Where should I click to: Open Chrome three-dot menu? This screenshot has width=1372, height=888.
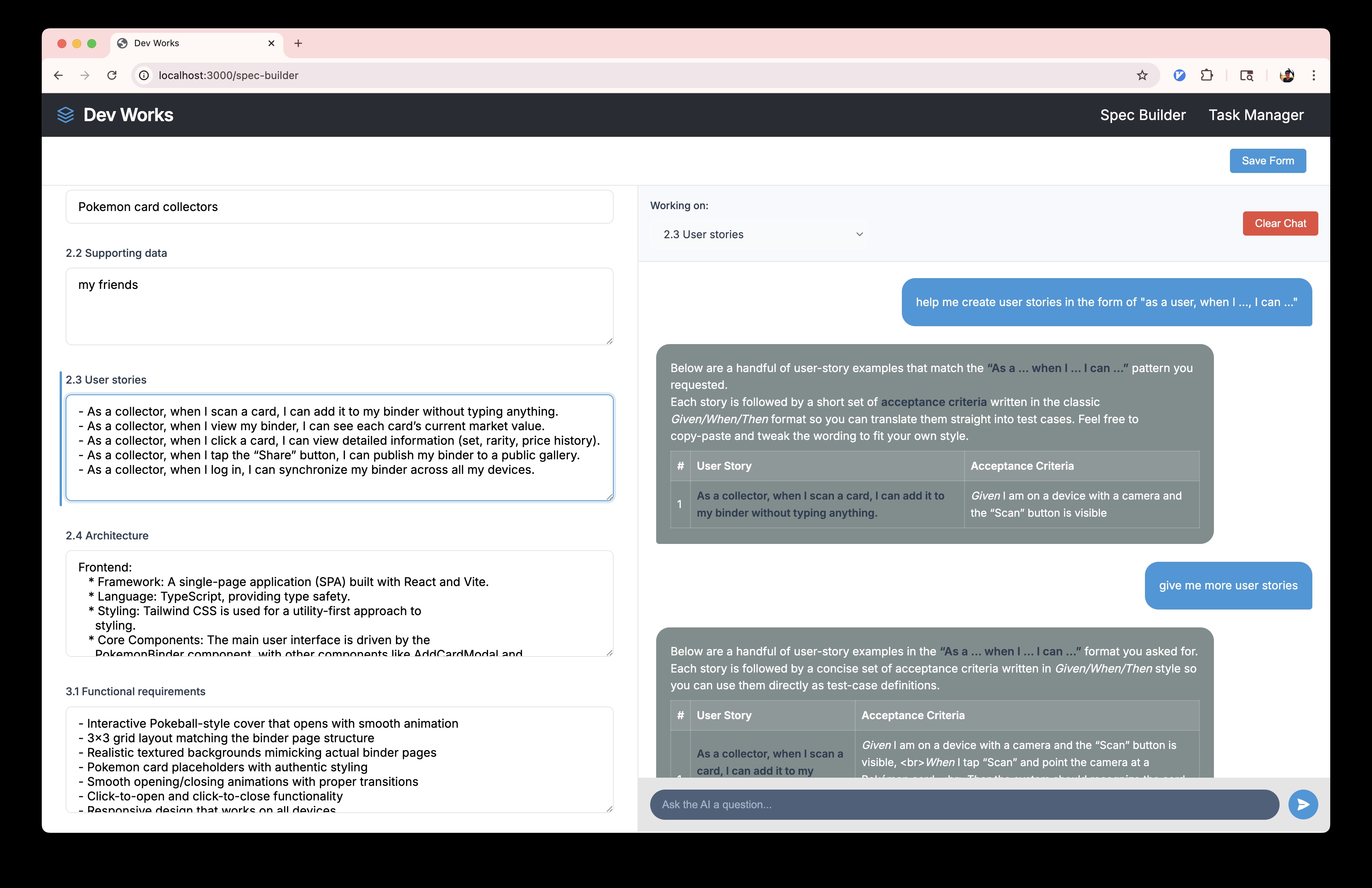tap(1314, 75)
